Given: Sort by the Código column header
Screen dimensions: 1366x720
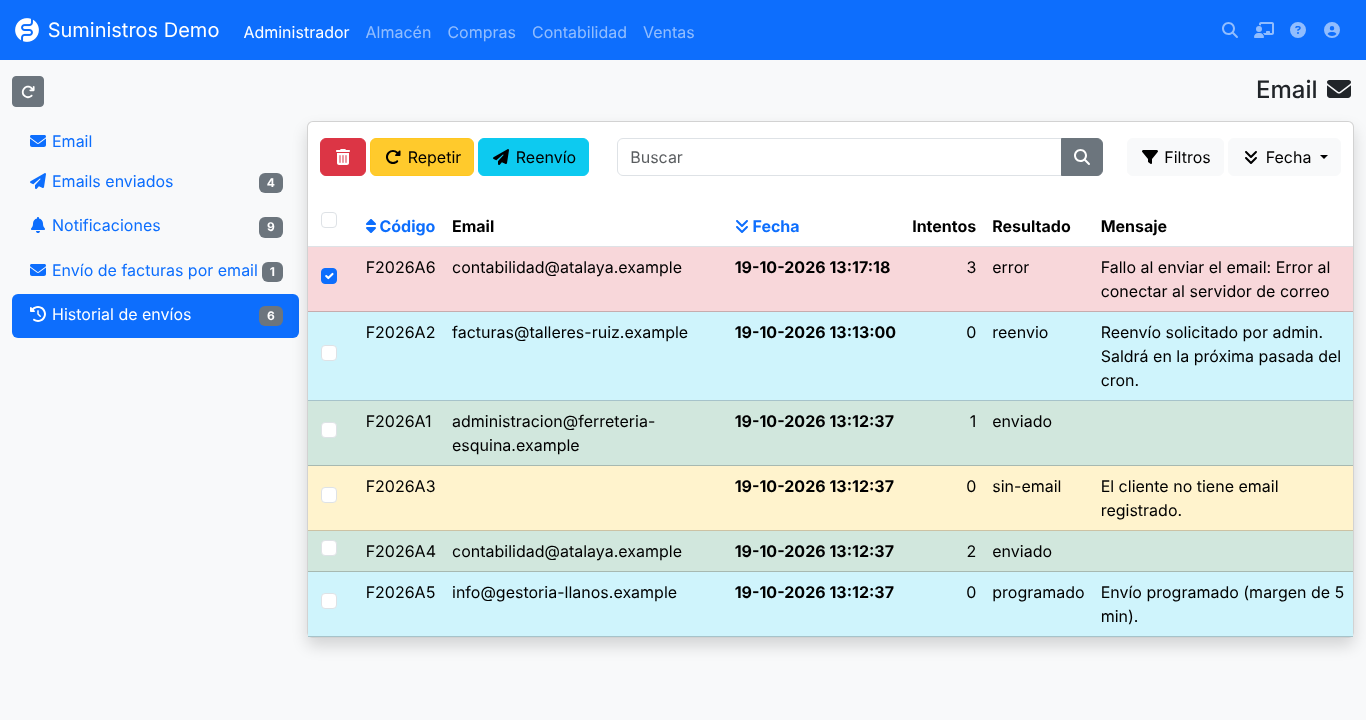Looking at the screenshot, I should pyautogui.click(x=400, y=226).
